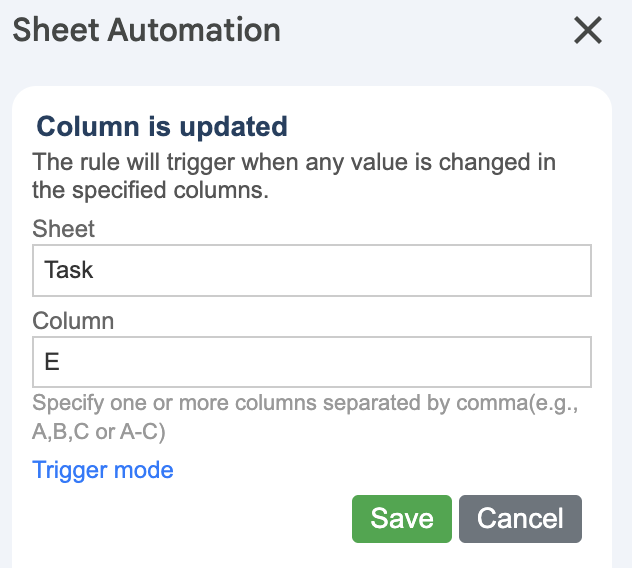Close the Sheet Automation panel

[x=588, y=31]
